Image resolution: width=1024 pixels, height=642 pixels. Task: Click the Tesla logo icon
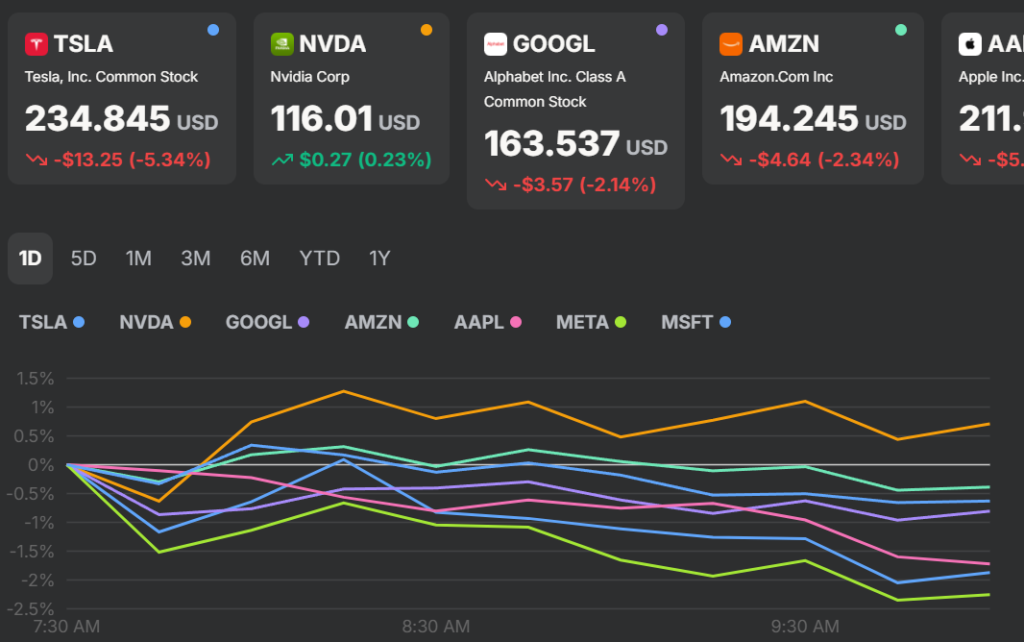pos(36,44)
